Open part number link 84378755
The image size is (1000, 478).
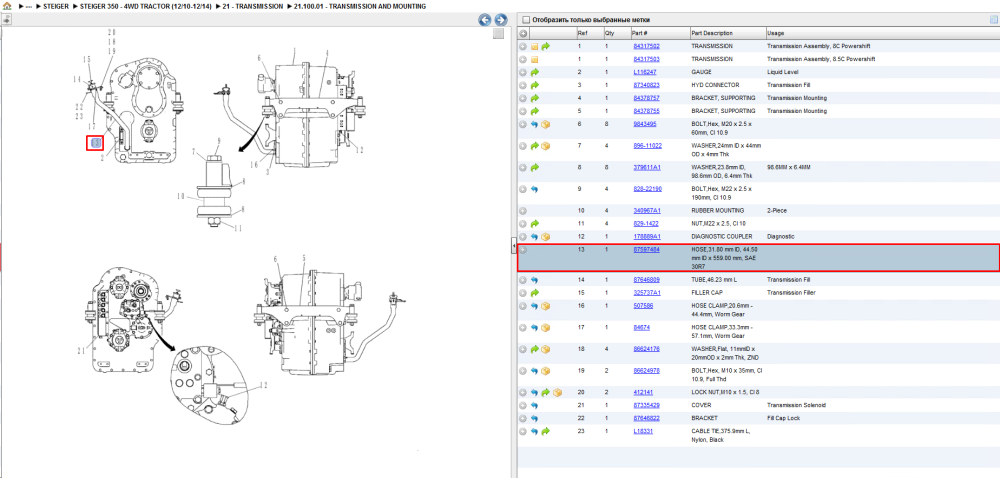[x=646, y=111]
